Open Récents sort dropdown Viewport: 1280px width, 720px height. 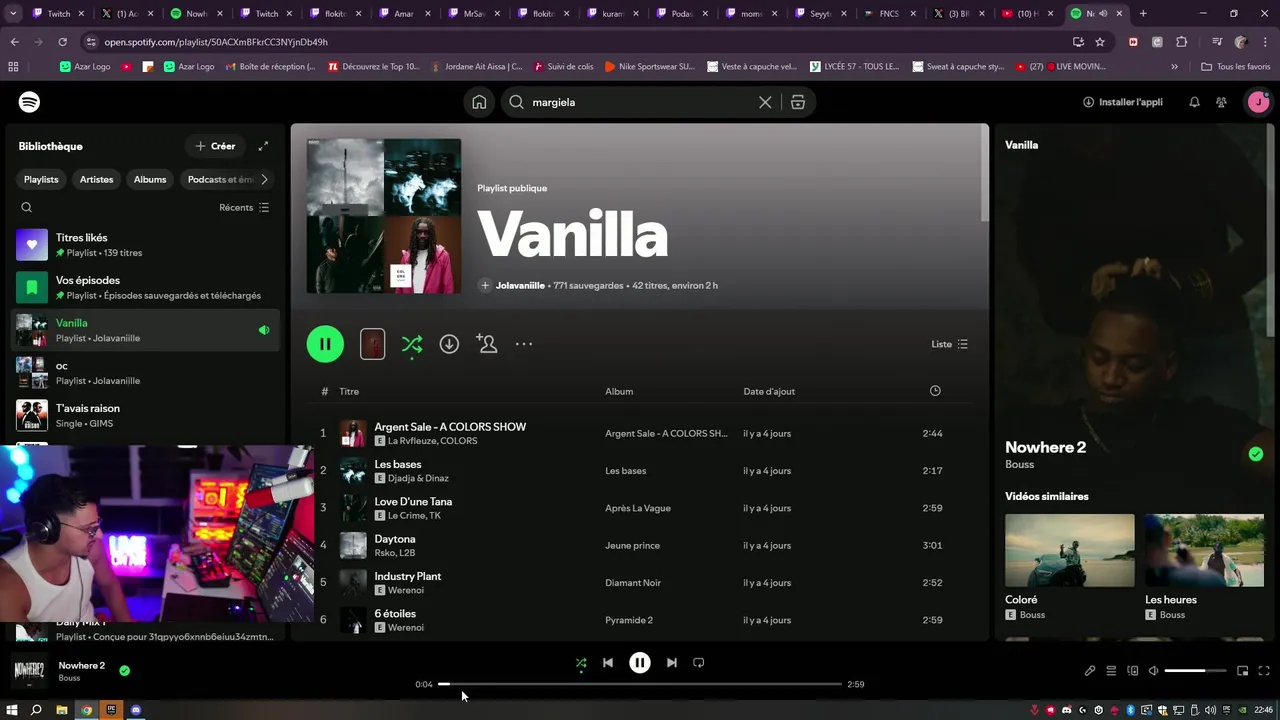244,207
